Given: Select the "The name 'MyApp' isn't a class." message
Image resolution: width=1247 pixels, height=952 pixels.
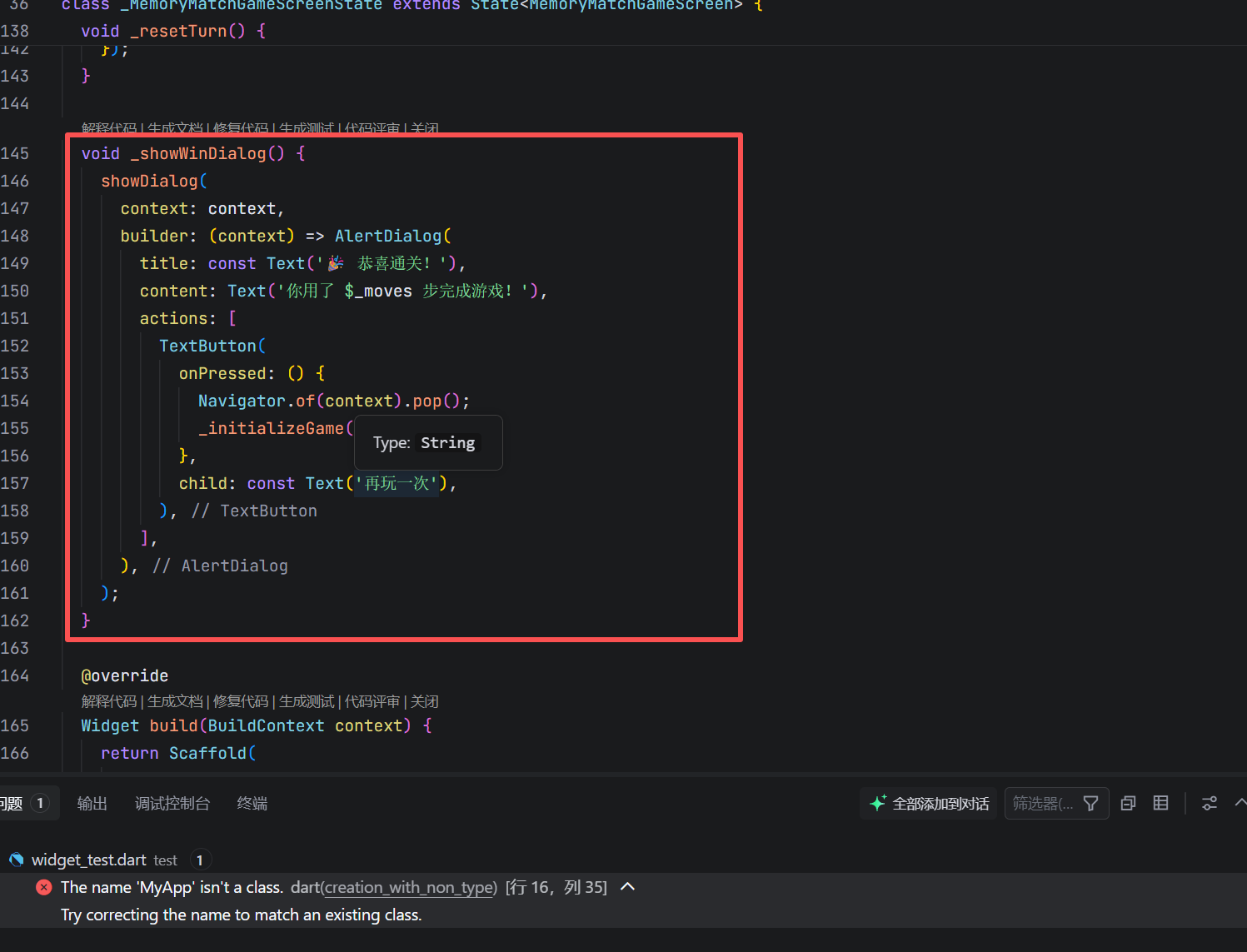Looking at the screenshot, I should 172,887.
